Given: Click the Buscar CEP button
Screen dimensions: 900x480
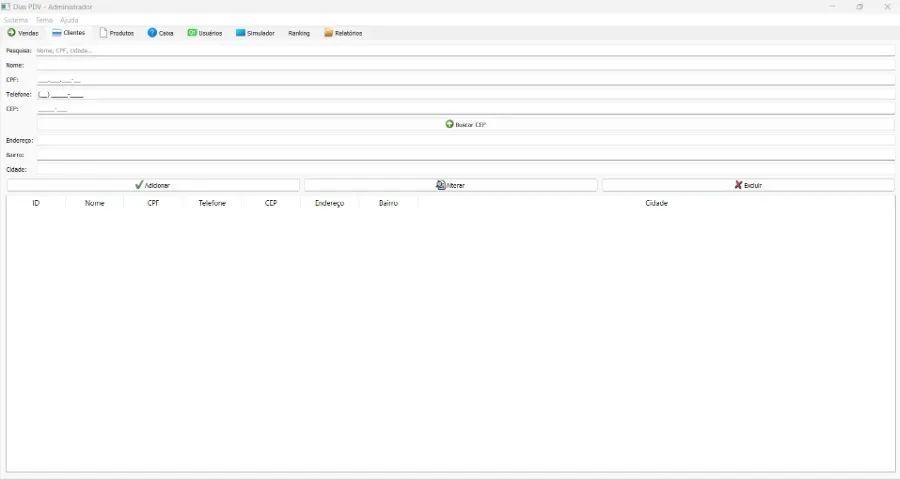Looking at the screenshot, I should (x=465, y=124).
